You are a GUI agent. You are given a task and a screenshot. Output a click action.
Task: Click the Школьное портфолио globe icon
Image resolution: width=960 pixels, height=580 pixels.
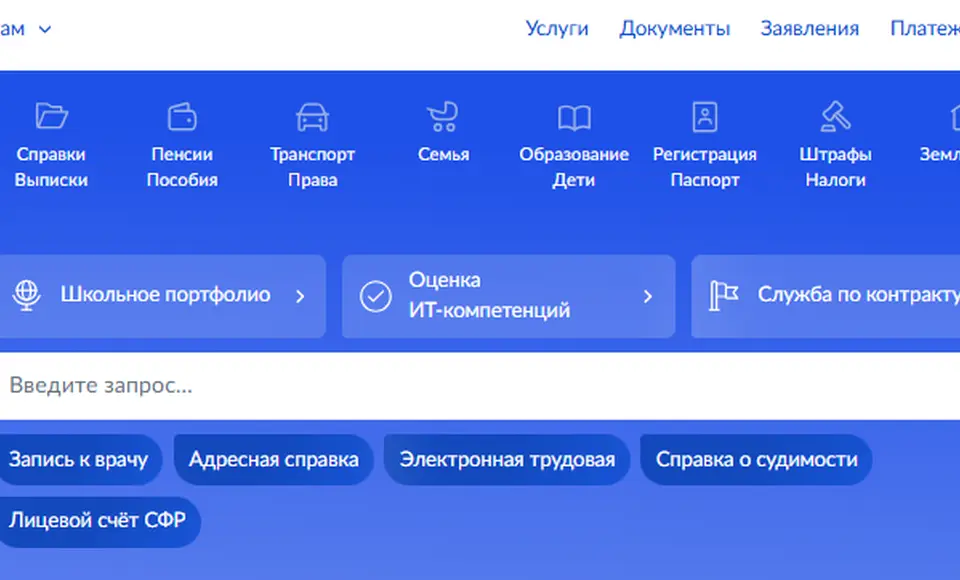[x=27, y=295]
